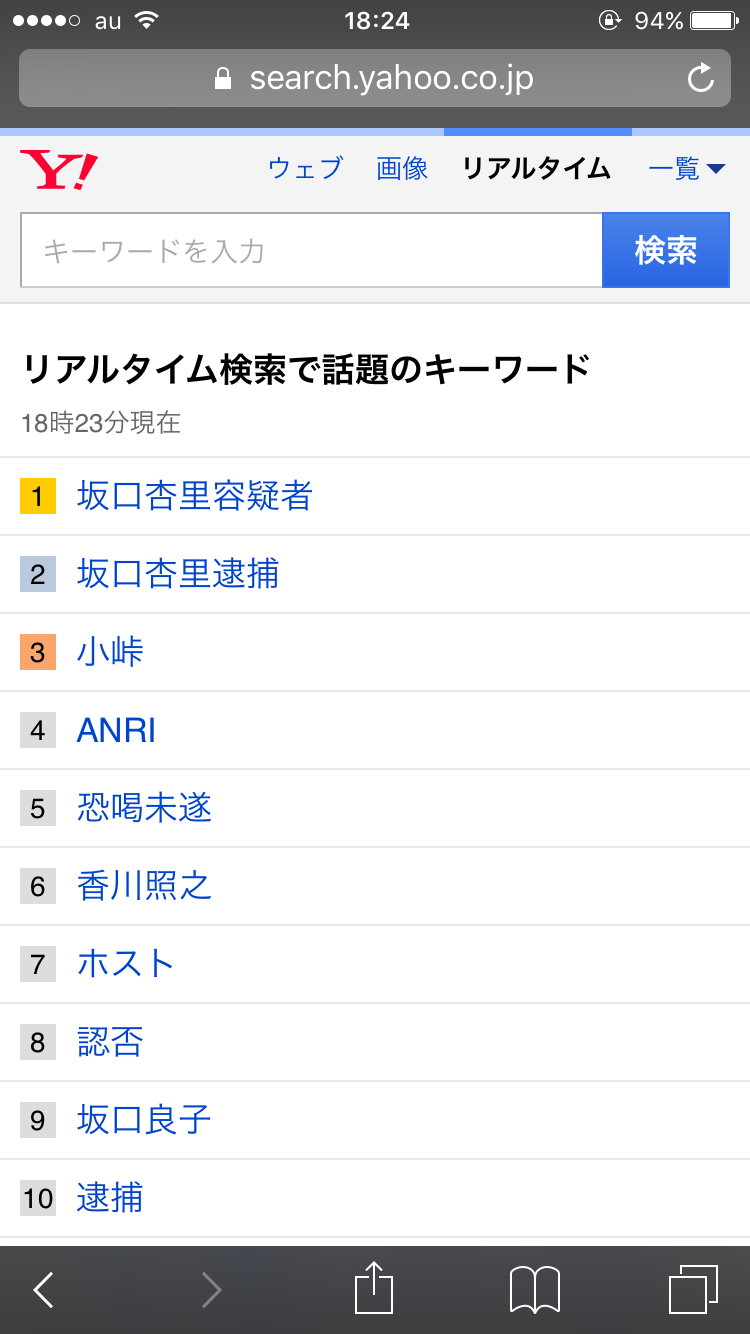Show open tabs with the tabs icon

[693, 1290]
